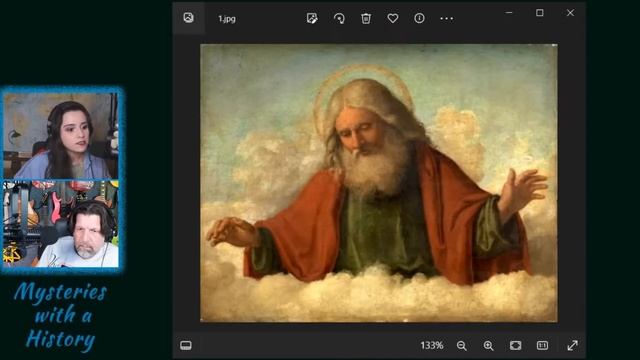Click the 1.jpg file name
This screenshot has width=640, height=360.
coord(227,19)
